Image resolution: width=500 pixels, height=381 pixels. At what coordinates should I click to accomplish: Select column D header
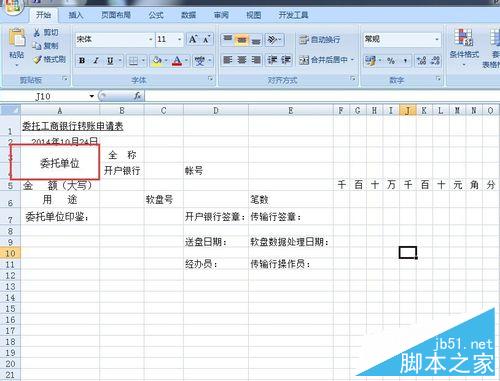[x=216, y=110]
